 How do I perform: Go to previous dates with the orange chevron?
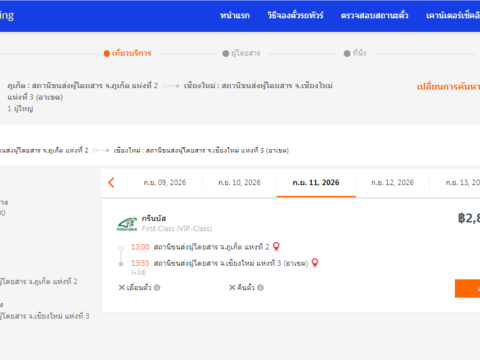click(x=111, y=183)
